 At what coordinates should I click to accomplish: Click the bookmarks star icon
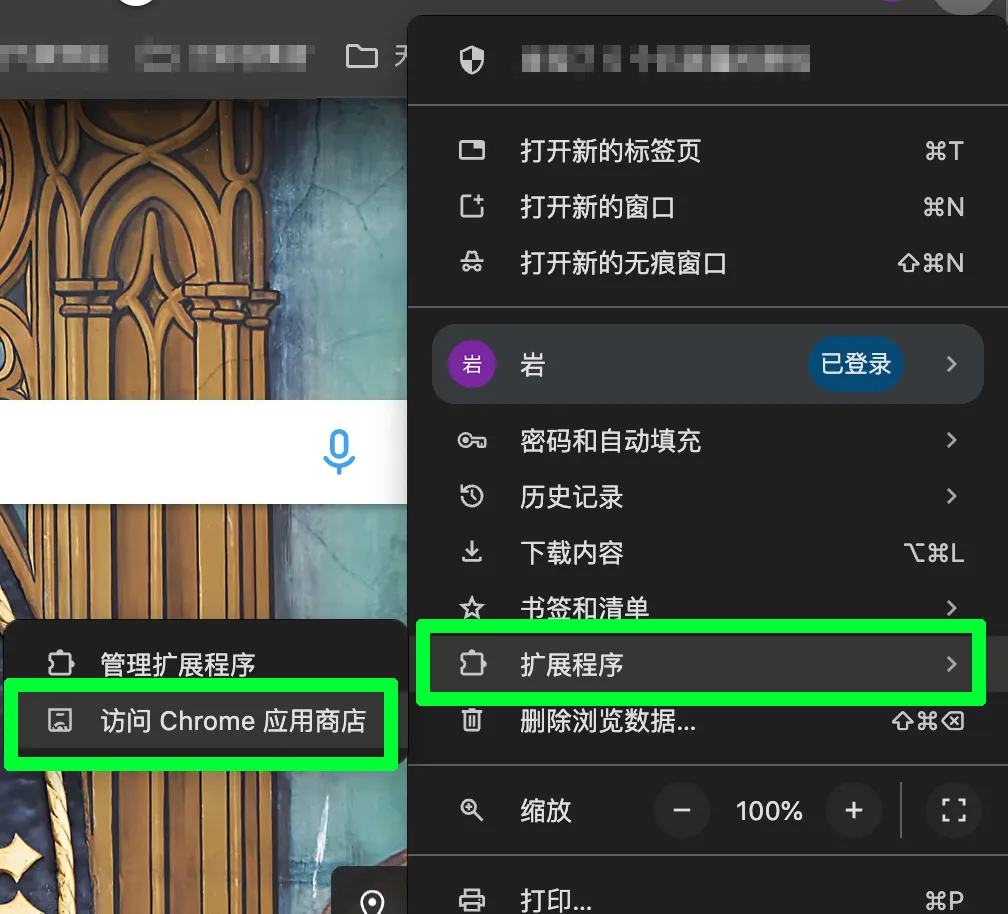click(x=472, y=607)
